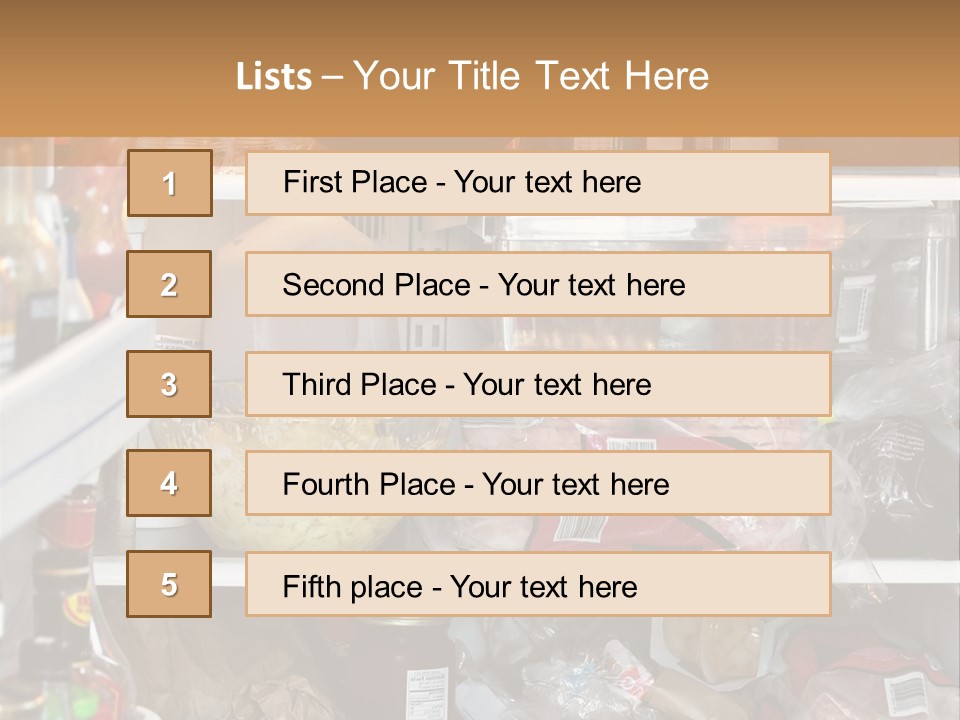This screenshot has height=720, width=960.
Task: Select the Second Place text bar
Action: click(538, 284)
